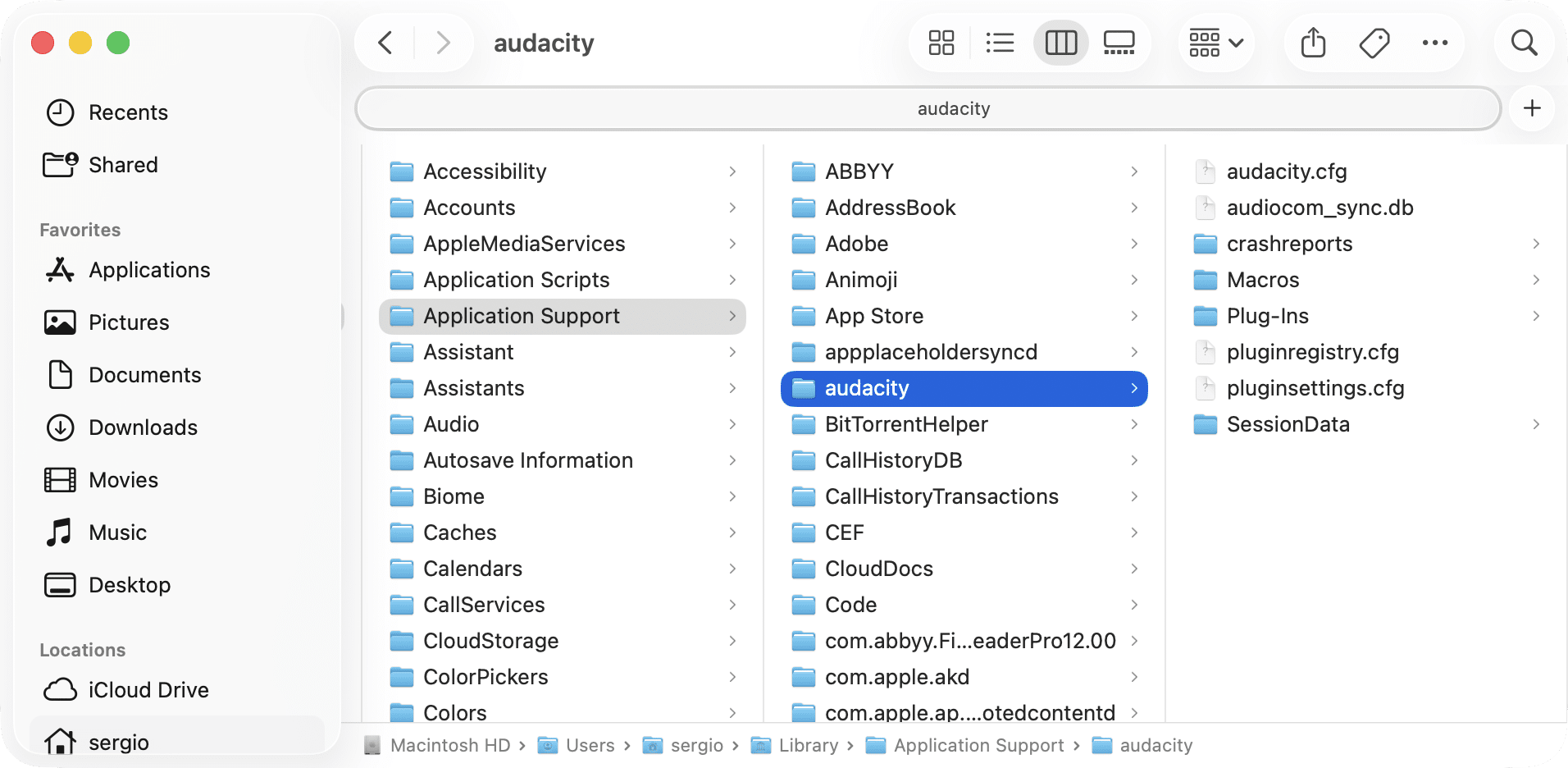Select the audacity.cfg file
This screenshot has height=768, width=1568.
1286,171
